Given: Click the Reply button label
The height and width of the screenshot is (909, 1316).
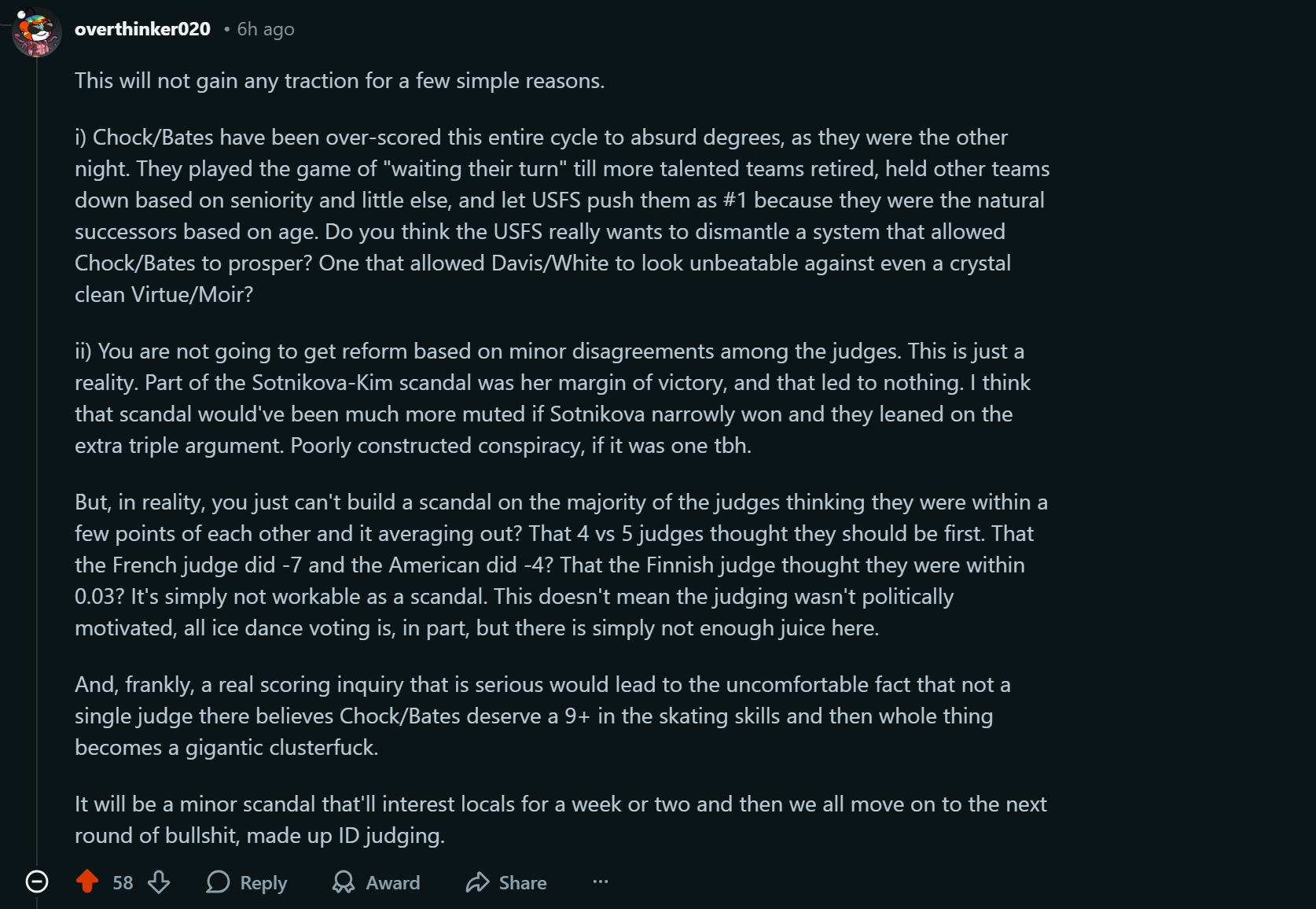Looking at the screenshot, I should pos(263,883).
